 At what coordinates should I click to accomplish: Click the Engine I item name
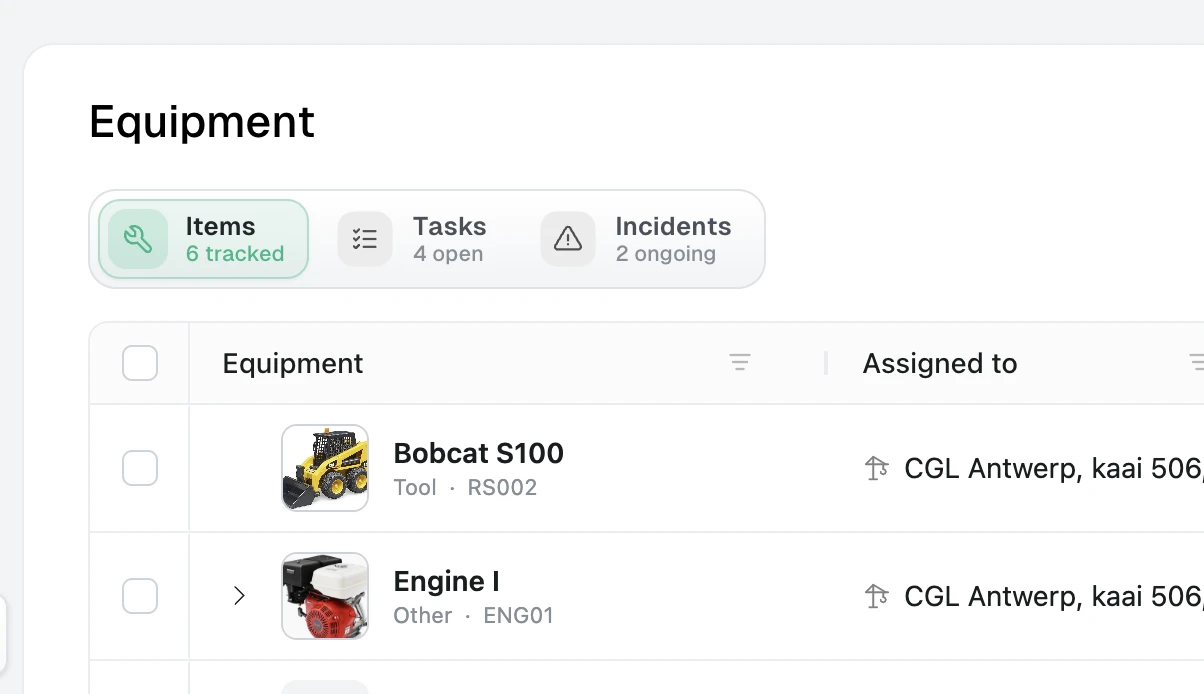[x=447, y=581]
